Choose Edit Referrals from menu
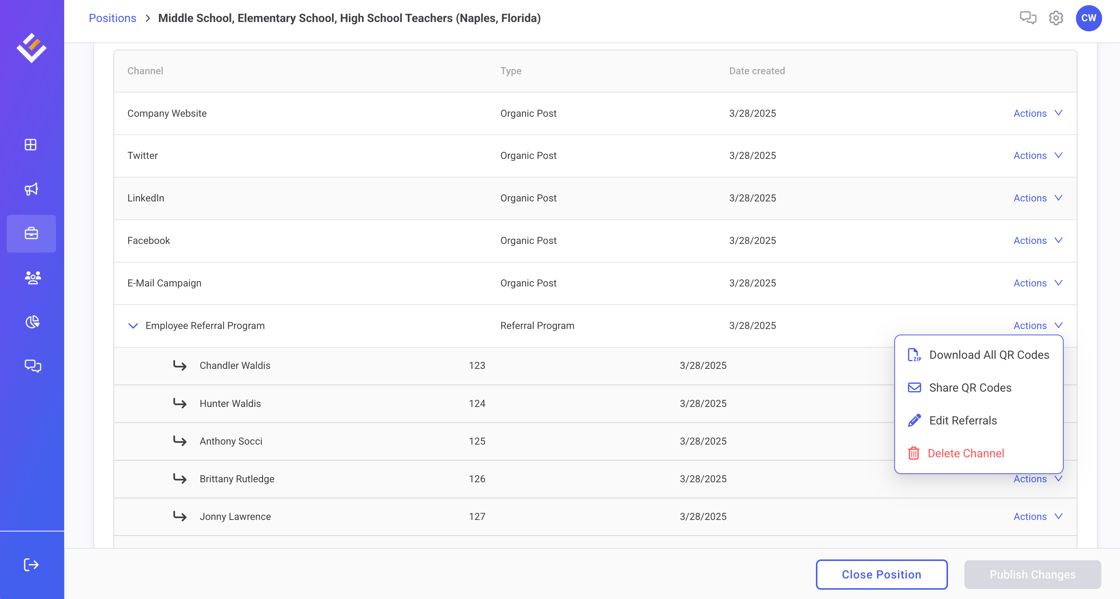 [962, 421]
